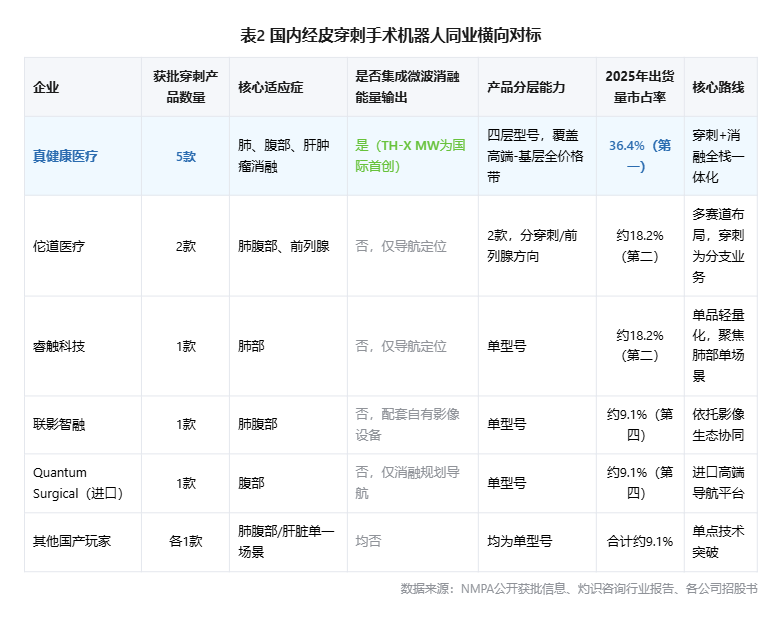Viewport: 782px width, 617px height.
Task: Click the 36.4%（第一）market share cell
Action: (x=640, y=156)
